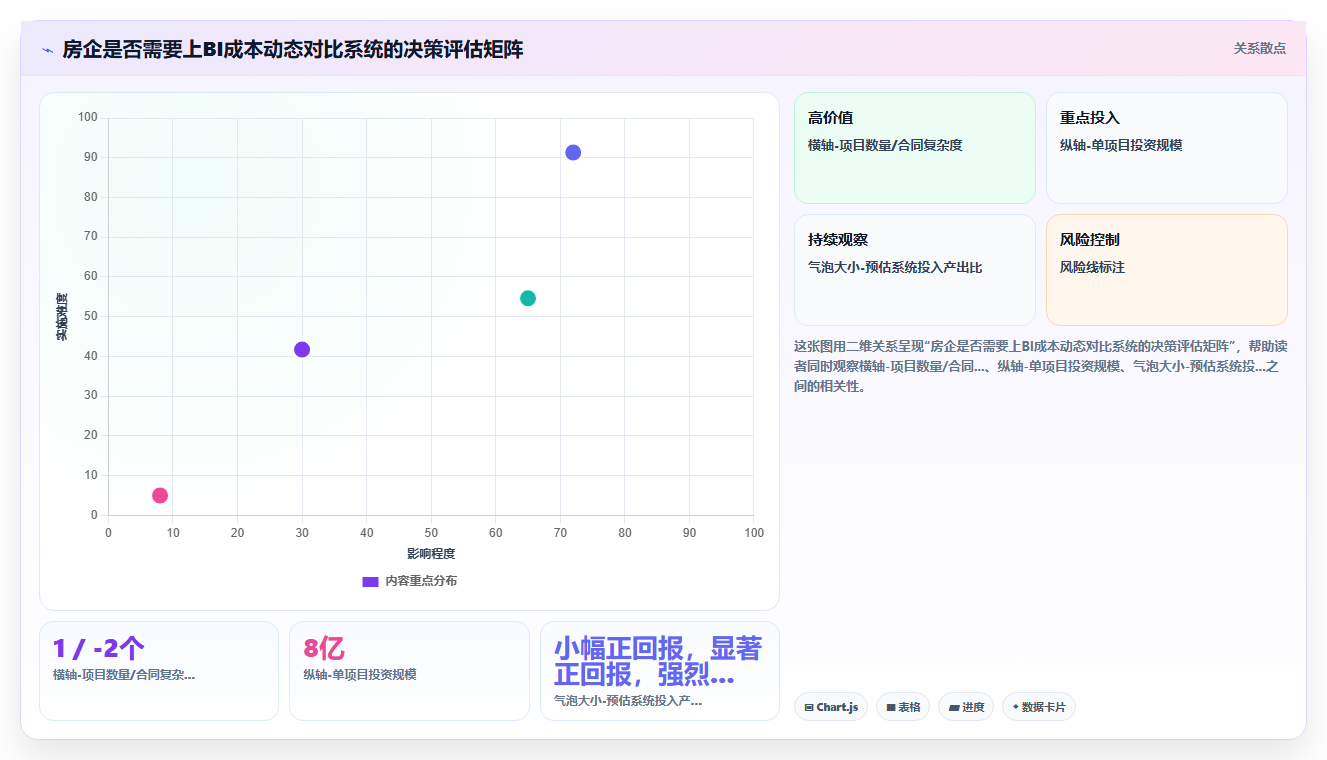Click the 小幅正回报 stat card text
The height and width of the screenshot is (760, 1327).
point(658,661)
